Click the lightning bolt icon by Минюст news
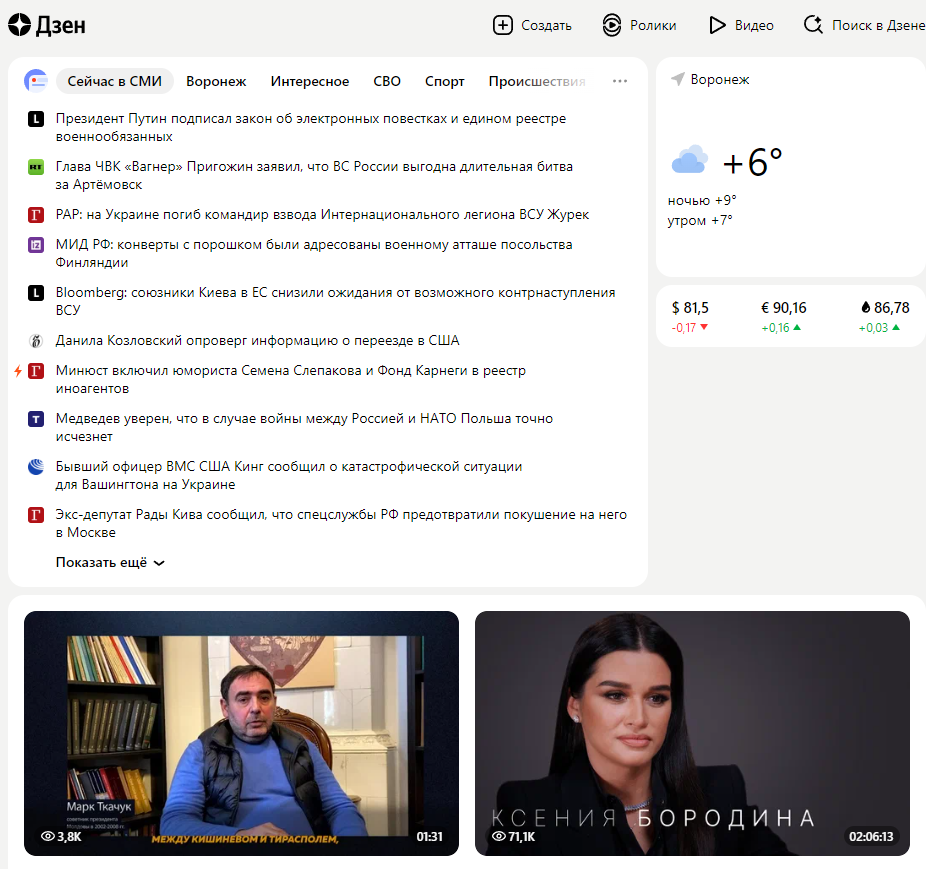The height and width of the screenshot is (869, 926). (18, 371)
